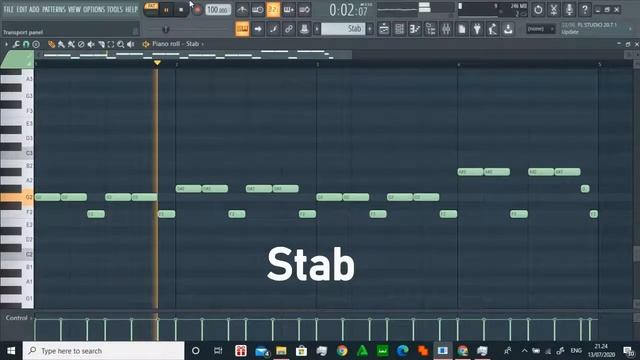Screen dimensions: 640x360
Task: Adjust the knob on the slider below the transport buttons
Action: (x=165, y=29)
